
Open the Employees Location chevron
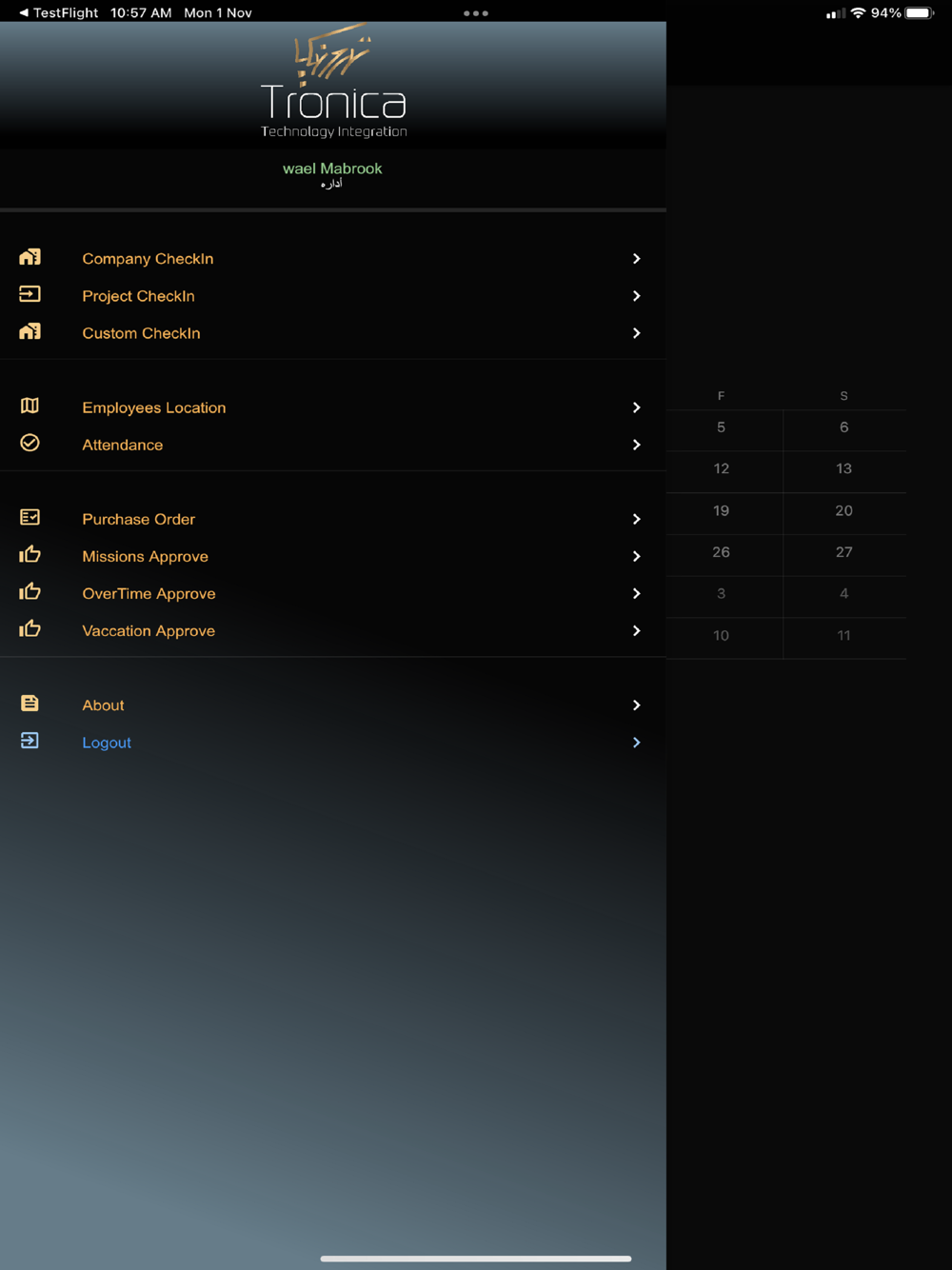pos(637,407)
